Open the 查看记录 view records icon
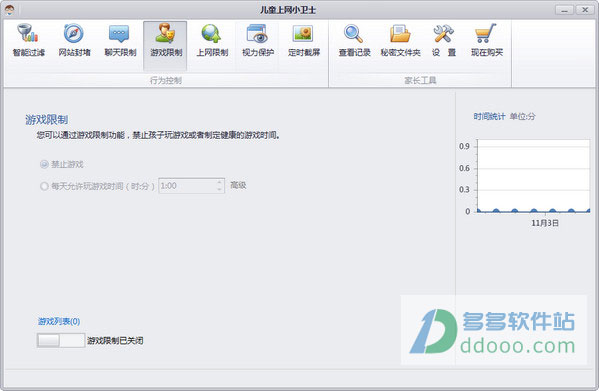Screen dimensions: 599x391 click(x=354, y=34)
